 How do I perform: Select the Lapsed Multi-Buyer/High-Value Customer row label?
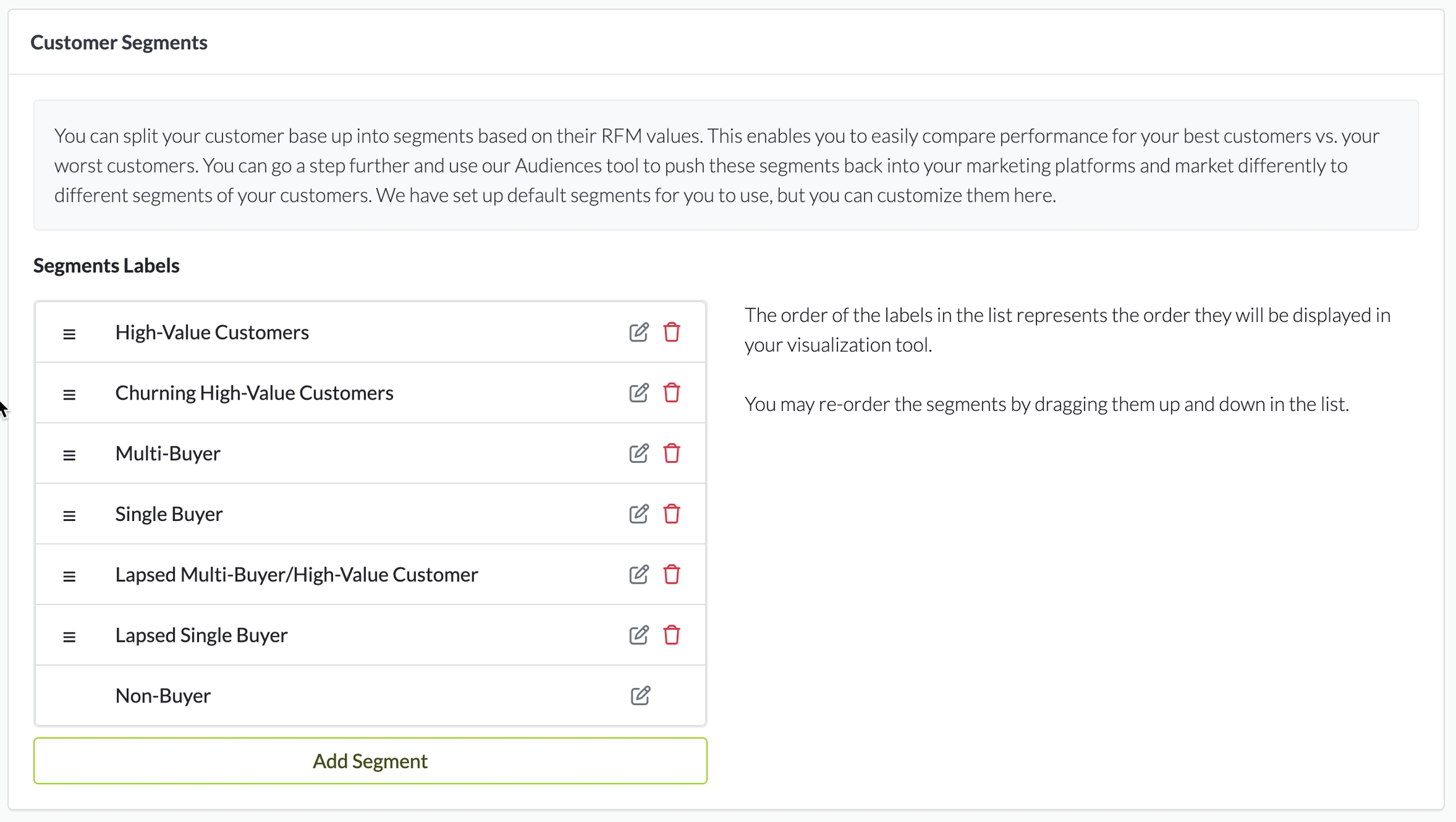(x=296, y=575)
